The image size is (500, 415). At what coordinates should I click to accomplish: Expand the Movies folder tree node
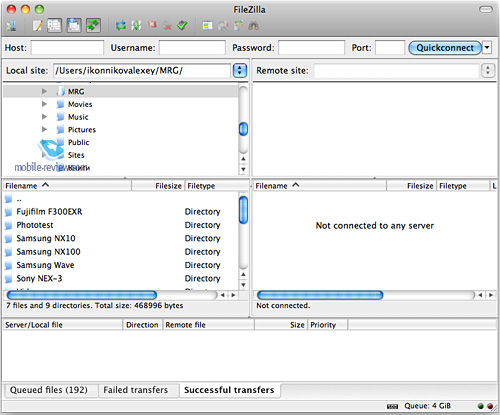coord(44,104)
